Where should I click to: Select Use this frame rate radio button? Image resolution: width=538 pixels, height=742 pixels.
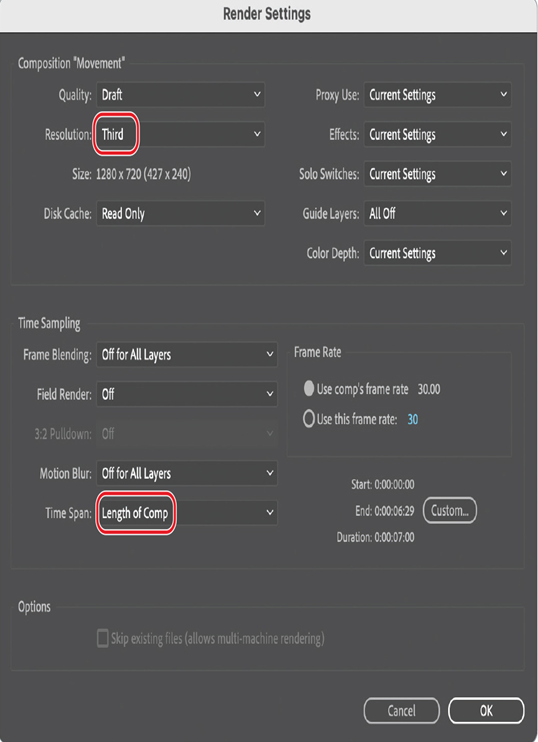(x=309, y=419)
